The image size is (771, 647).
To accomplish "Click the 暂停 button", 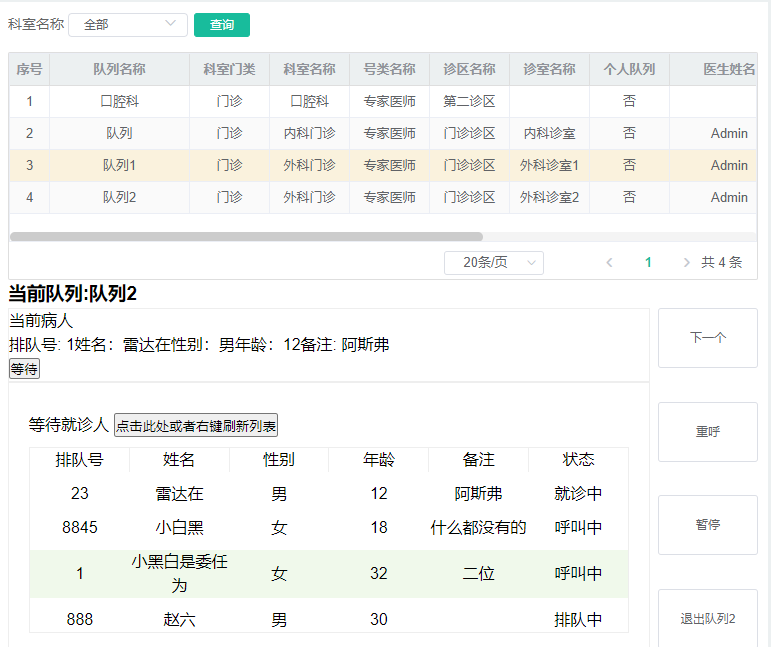I will (708, 525).
